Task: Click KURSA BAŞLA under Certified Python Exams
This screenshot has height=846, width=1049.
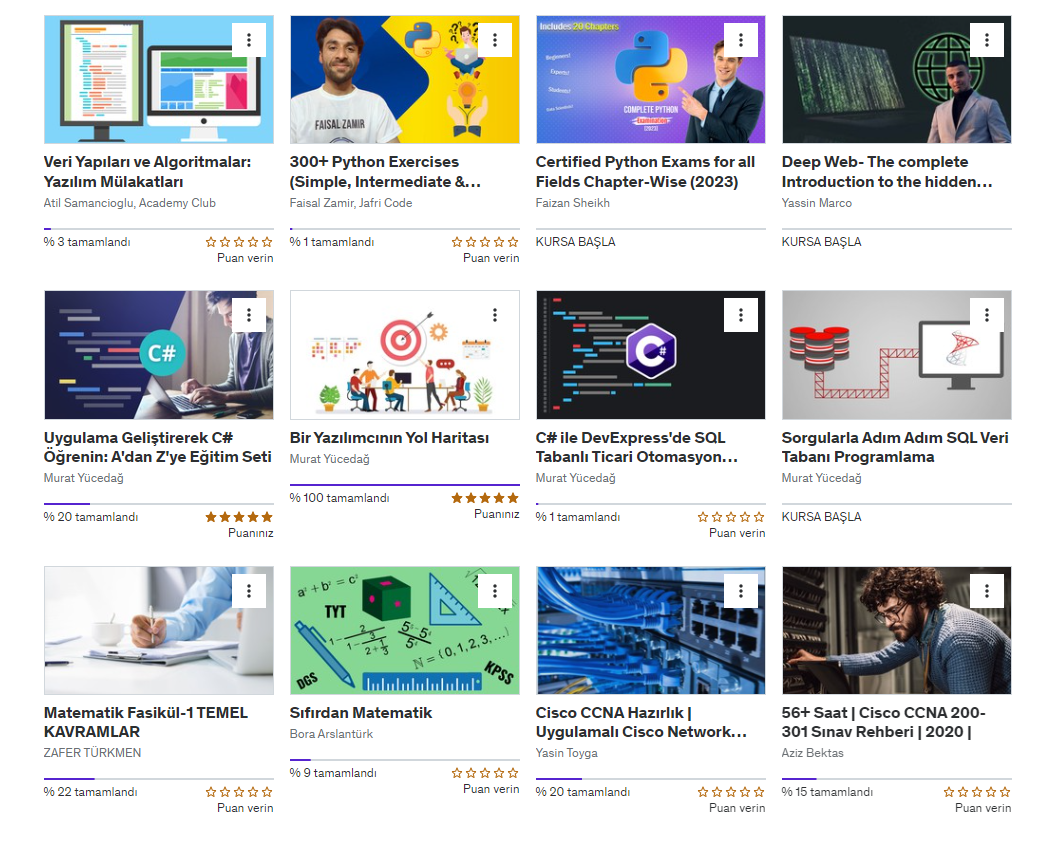Action: tap(575, 242)
